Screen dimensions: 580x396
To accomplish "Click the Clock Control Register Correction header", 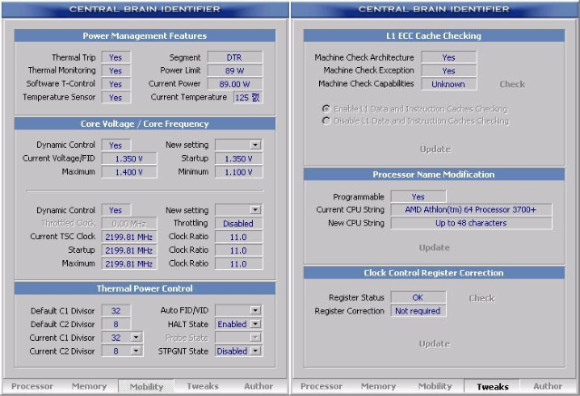I will (434, 273).
